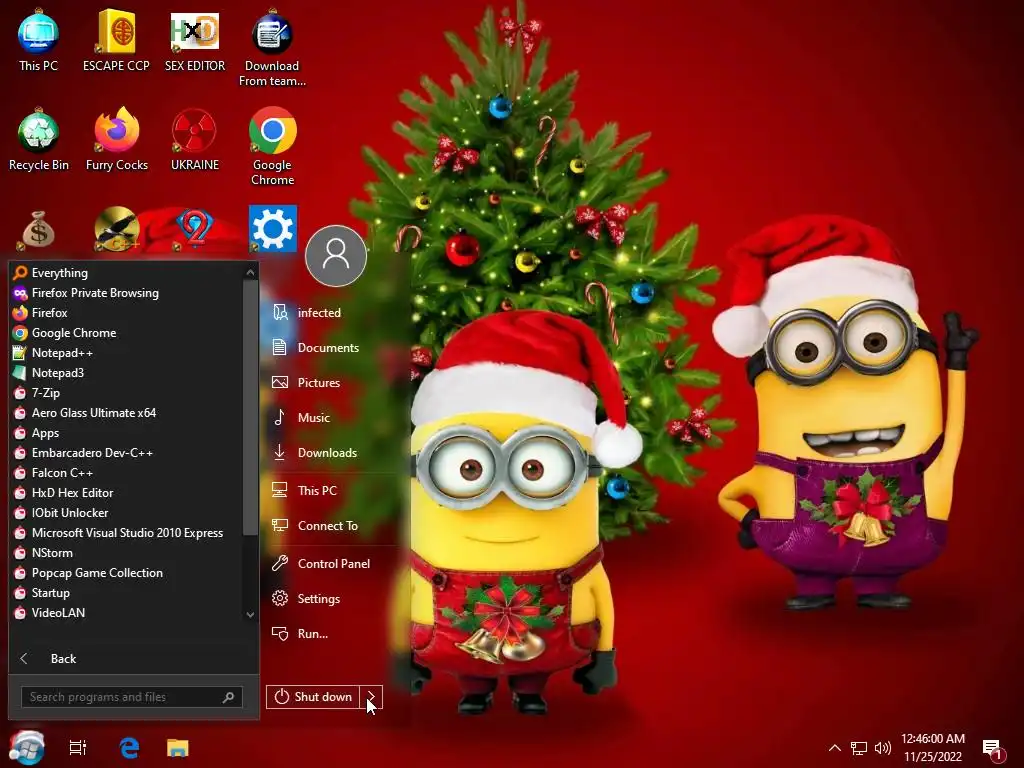Screen dimensions: 1024x768
Task: Open volume control tray icon
Action: 883,748
